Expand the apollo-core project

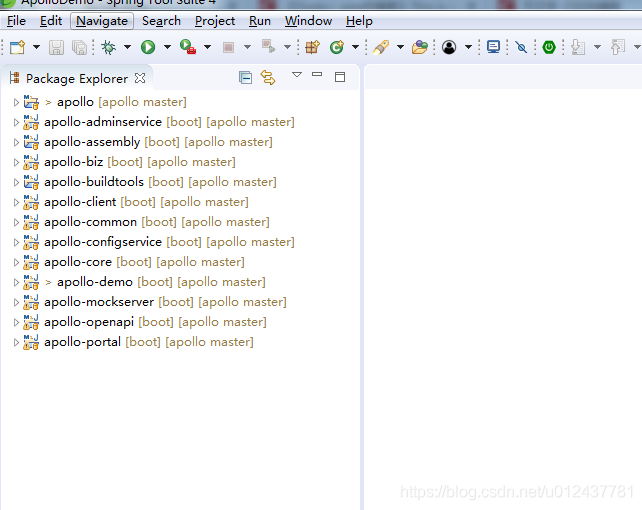pos(16,263)
